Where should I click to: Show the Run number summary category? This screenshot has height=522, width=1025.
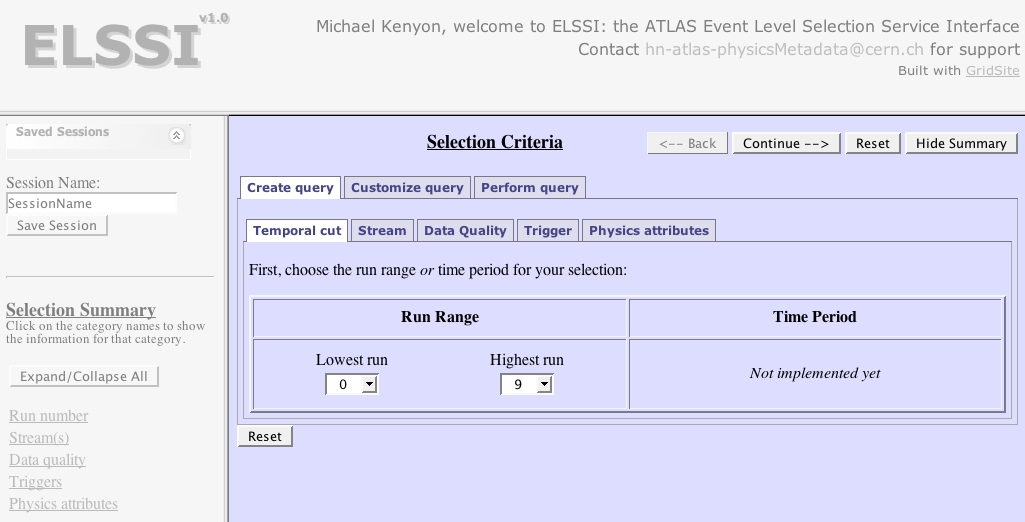tap(48, 416)
